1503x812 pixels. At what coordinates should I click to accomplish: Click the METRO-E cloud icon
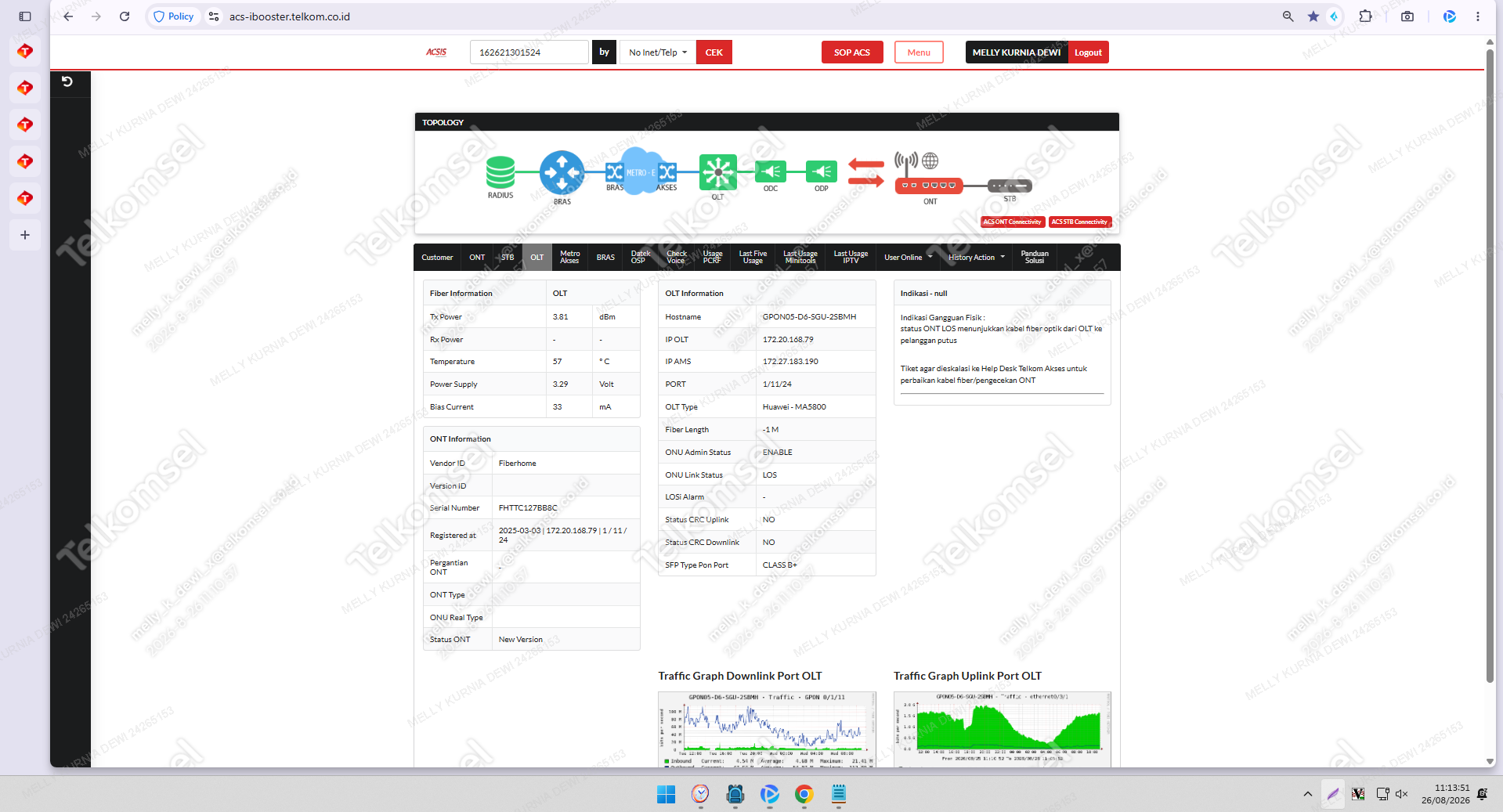click(641, 171)
